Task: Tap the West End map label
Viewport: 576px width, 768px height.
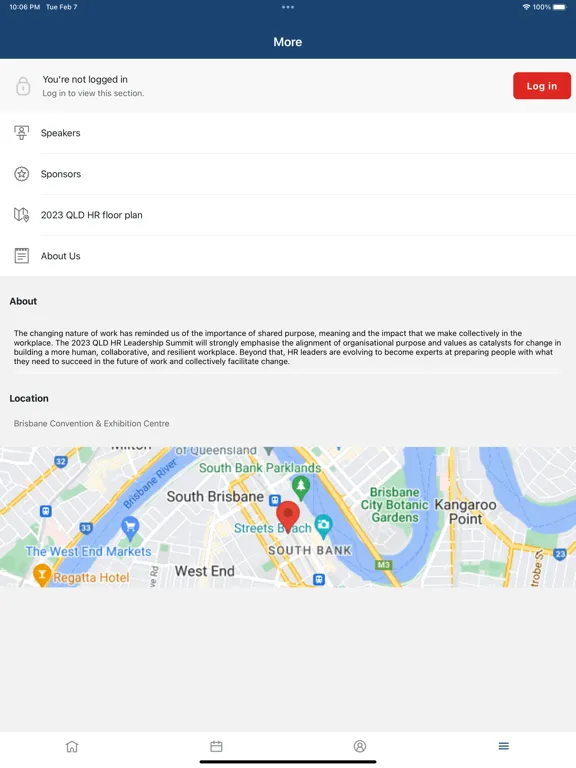Action: pos(205,571)
